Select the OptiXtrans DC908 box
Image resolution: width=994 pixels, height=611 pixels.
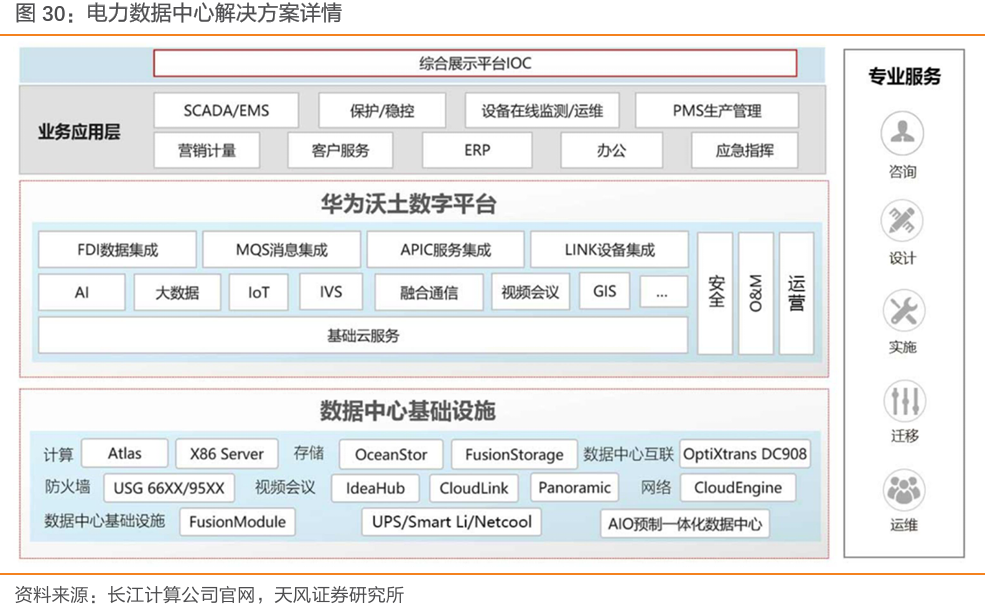tap(745, 454)
